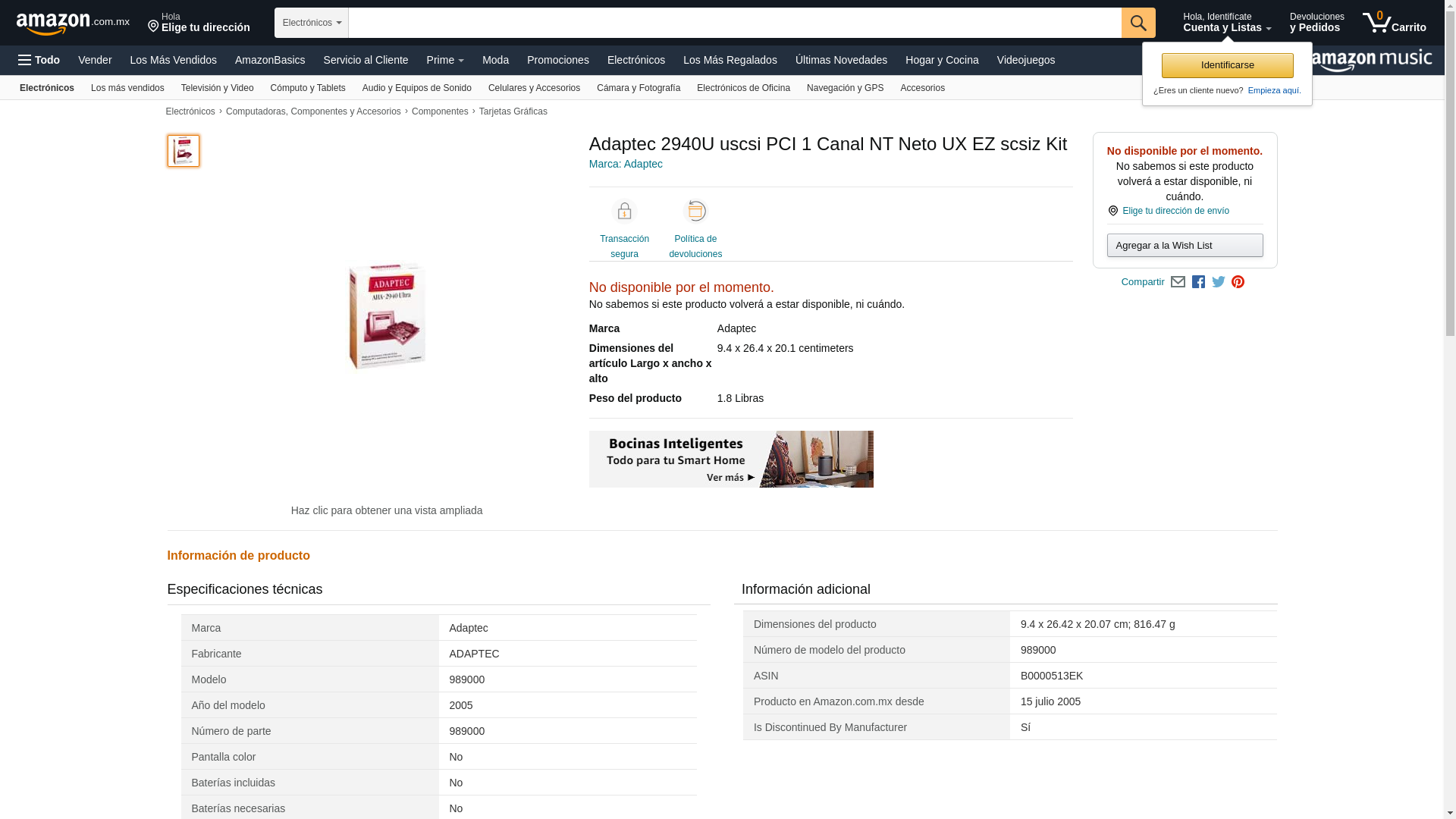Viewport: 1456px width, 819px height.
Task: Share product via email envelope icon
Action: point(1178,282)
